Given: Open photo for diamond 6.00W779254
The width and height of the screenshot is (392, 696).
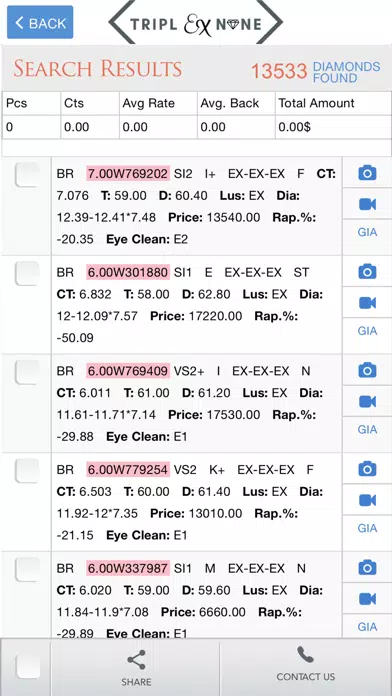Looking at the screenshot, I should pos(367,469).
